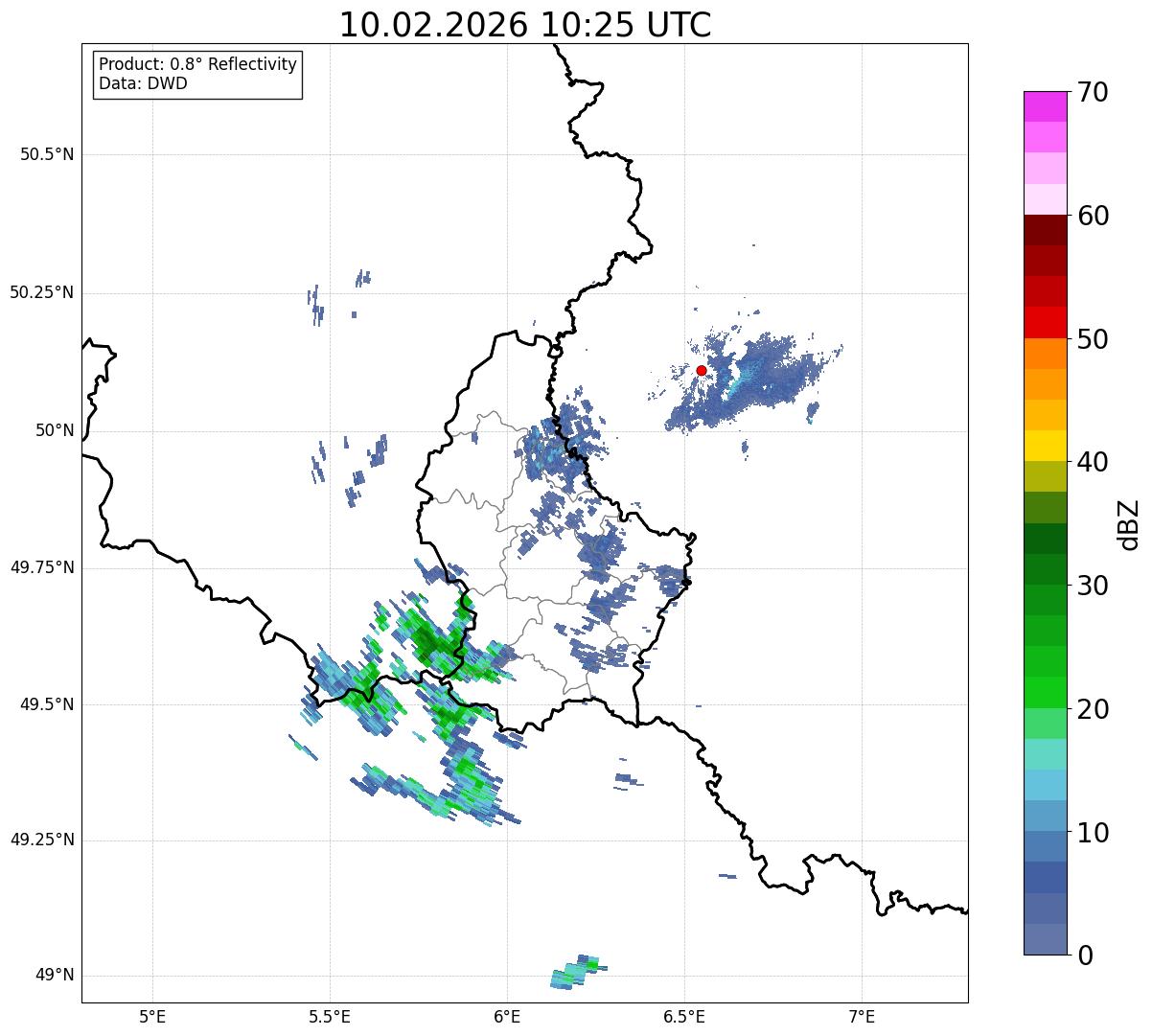Click the 49.75°N latitude label

[42, 567]
